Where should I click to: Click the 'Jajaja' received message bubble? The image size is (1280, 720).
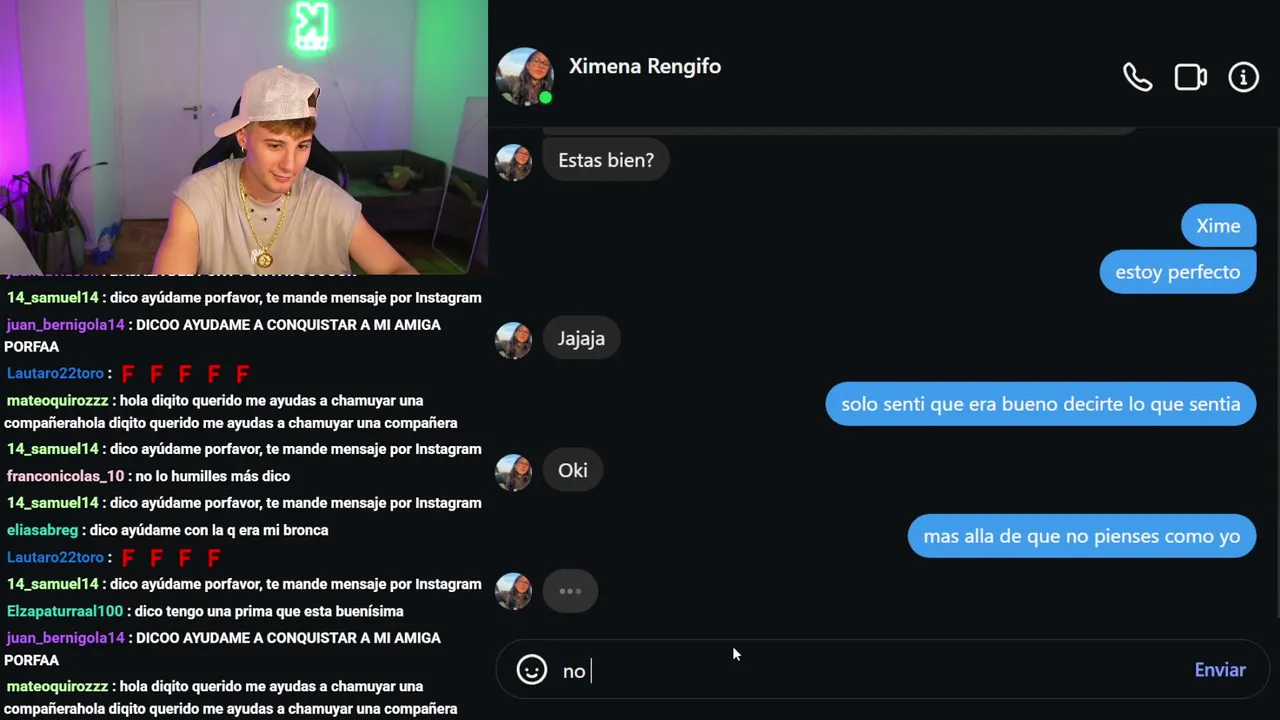(x=581, y=338)
